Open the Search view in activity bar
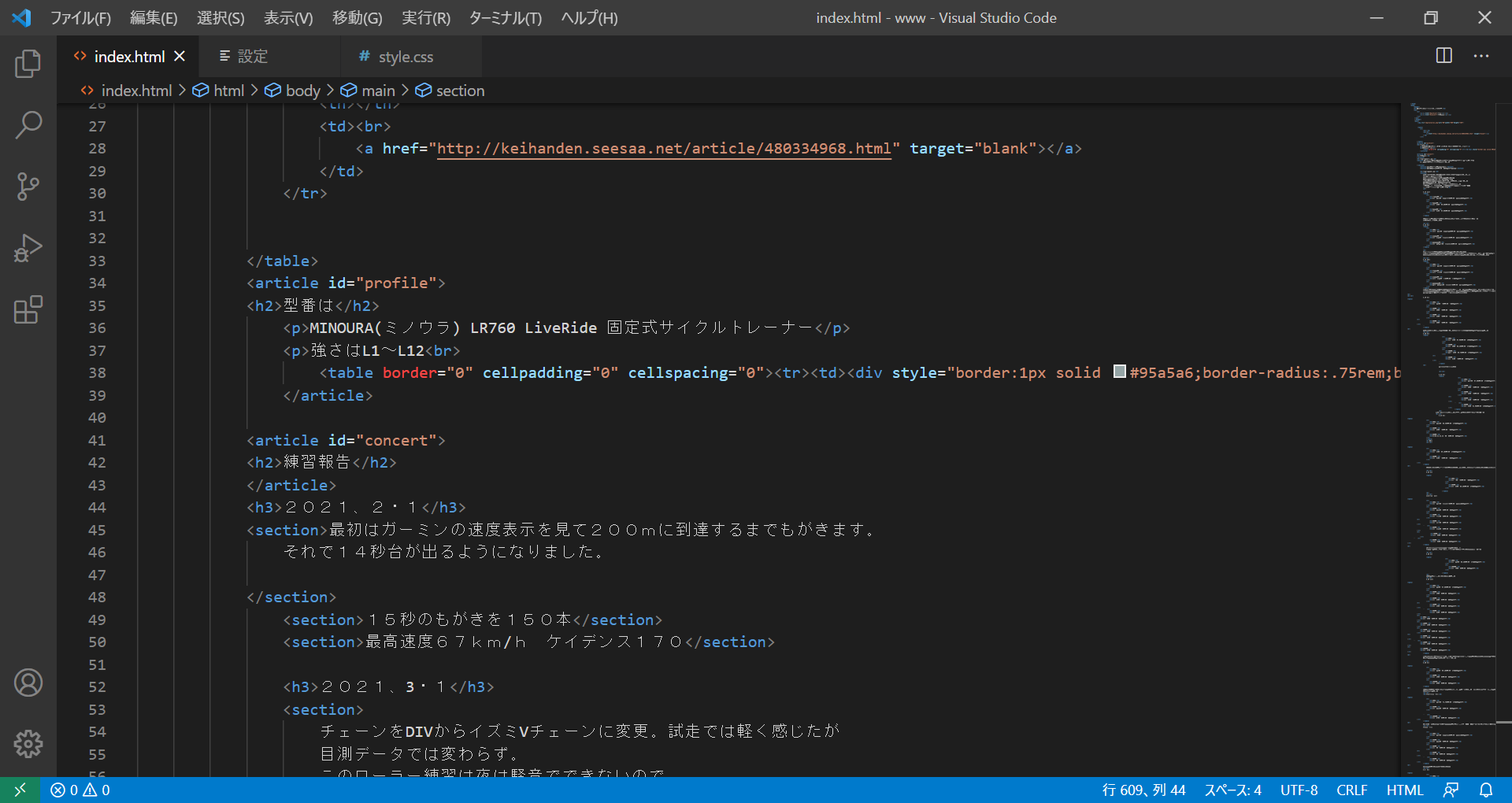This screenshot has height=803, width=1512. pos(28,124)
